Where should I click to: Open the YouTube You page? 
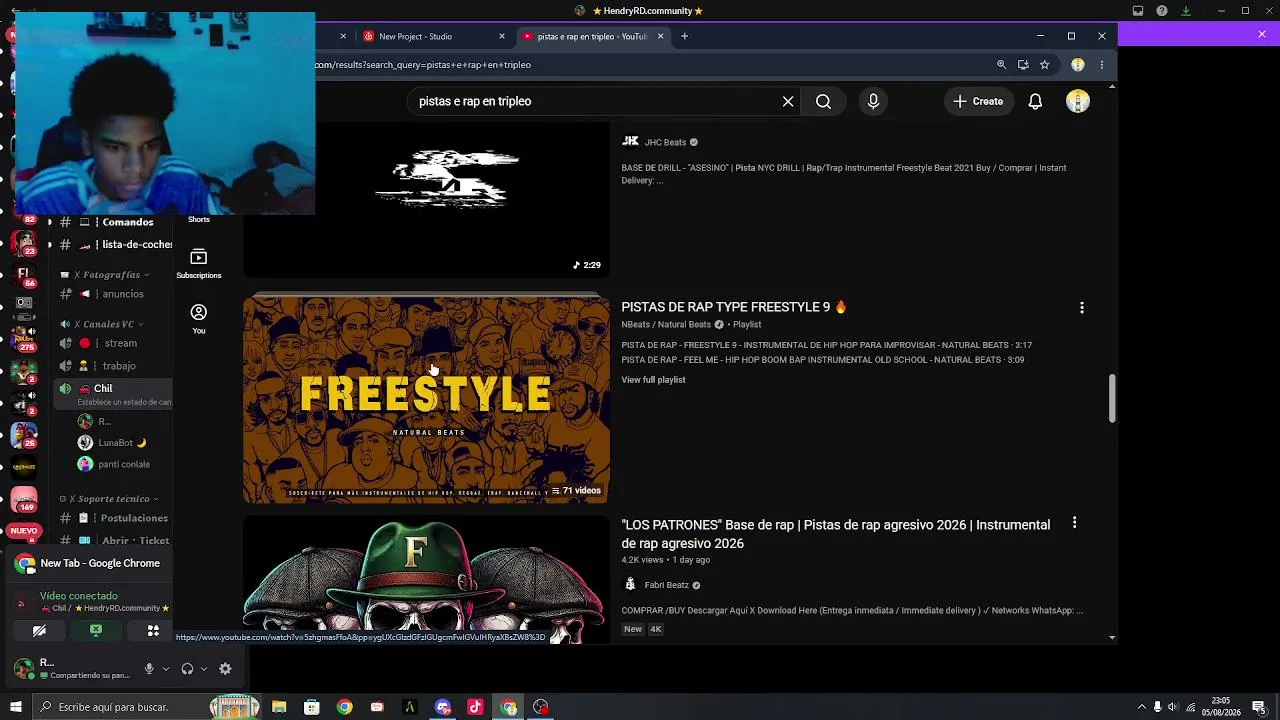(x=199, y=319)
